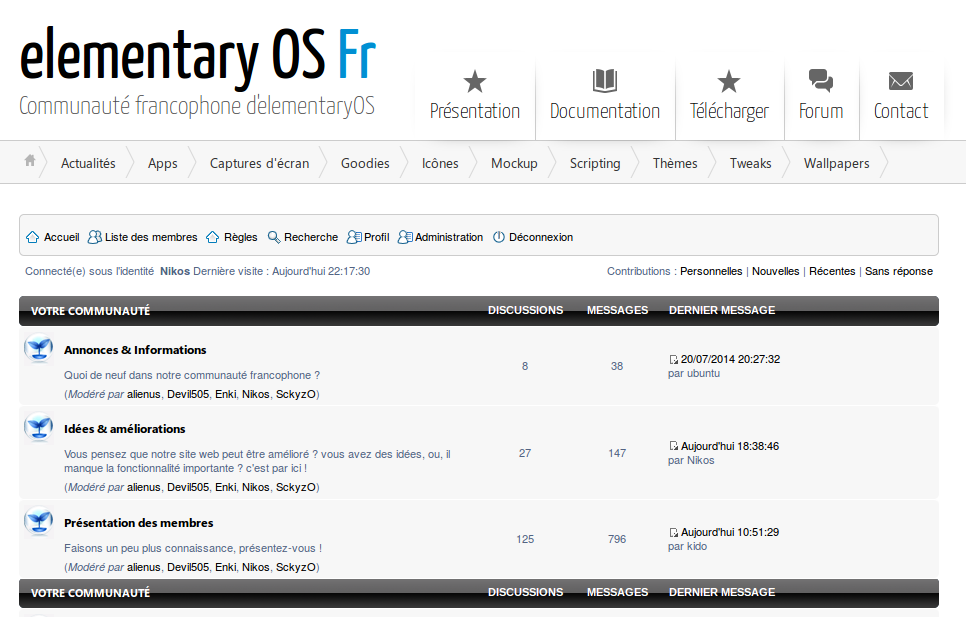Show Personnelles contributions
The height and width of the screenshot is (617, 966).
coord(711,271)
